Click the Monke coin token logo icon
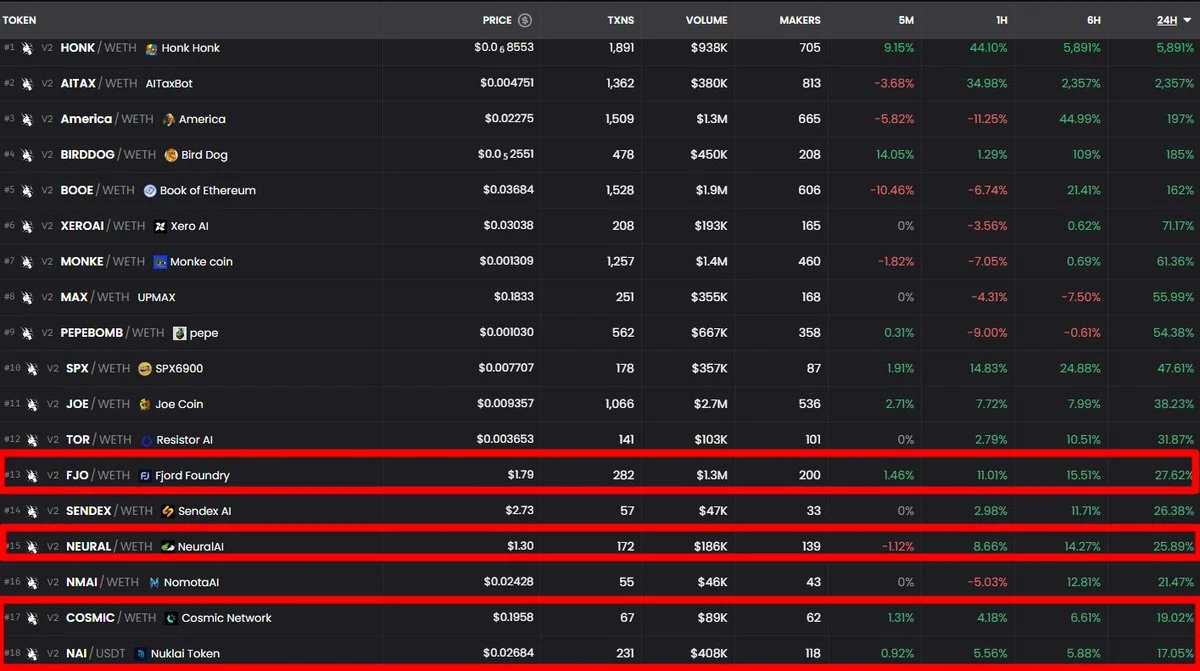Screen dimensions: 1200x671 [160, 262]
